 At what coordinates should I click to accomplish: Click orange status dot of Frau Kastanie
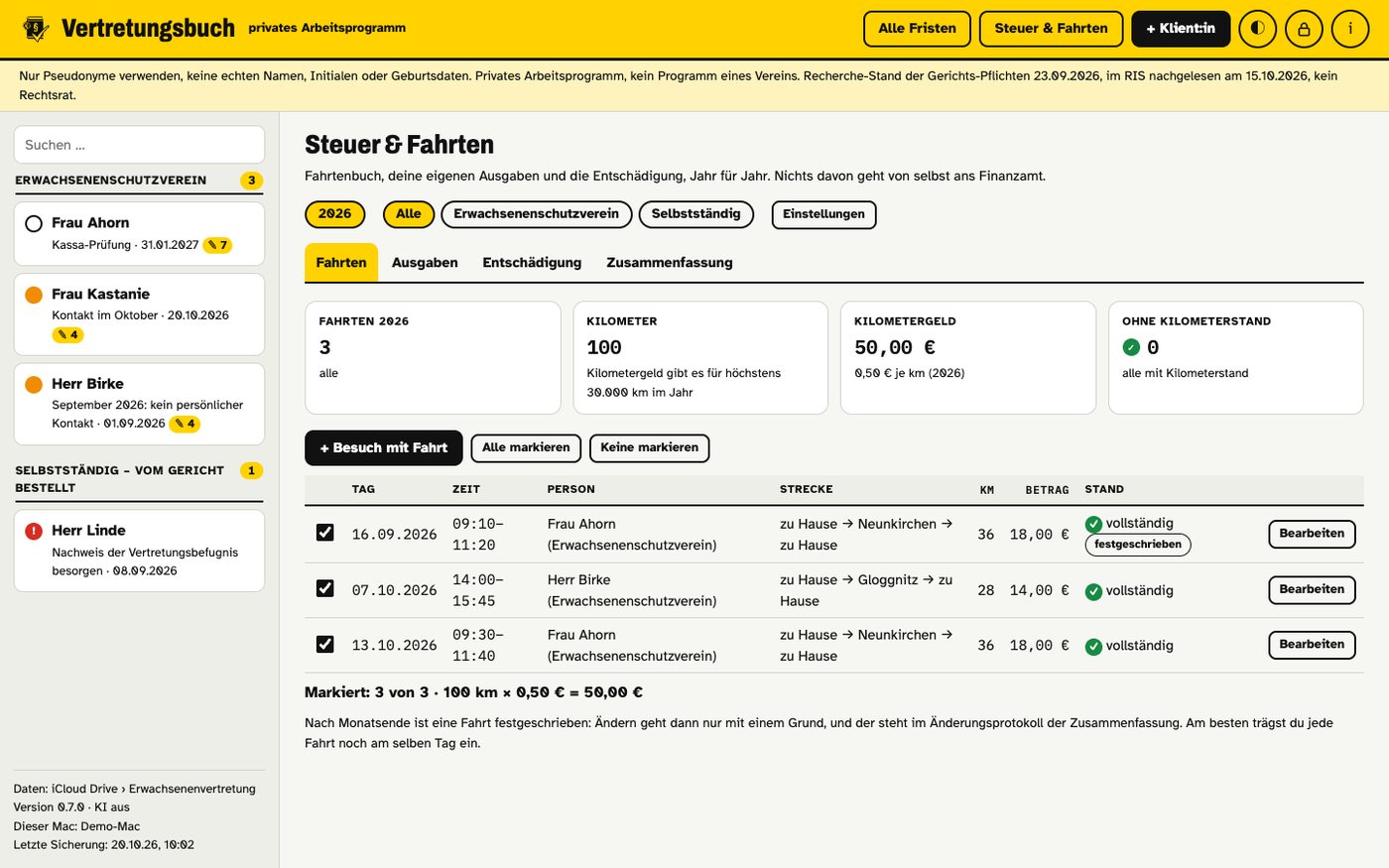coord(34,295)
